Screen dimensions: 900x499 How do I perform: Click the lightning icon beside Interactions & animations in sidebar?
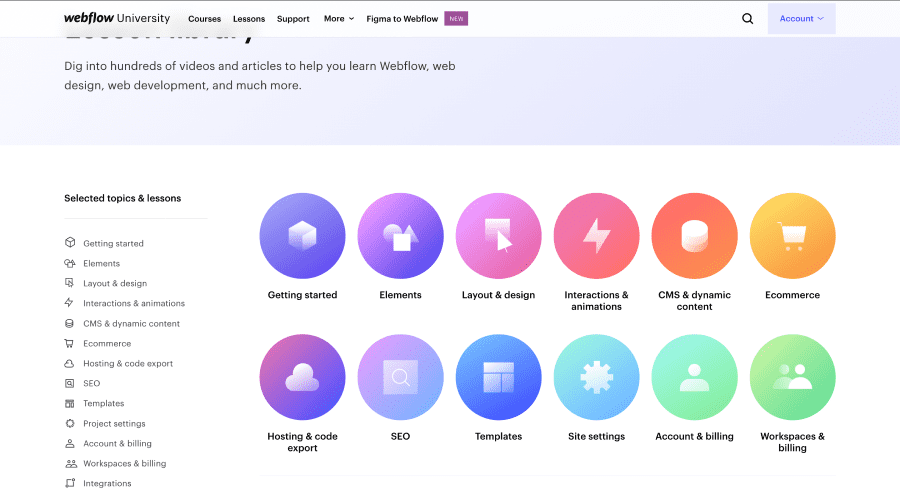coord(69,303)
